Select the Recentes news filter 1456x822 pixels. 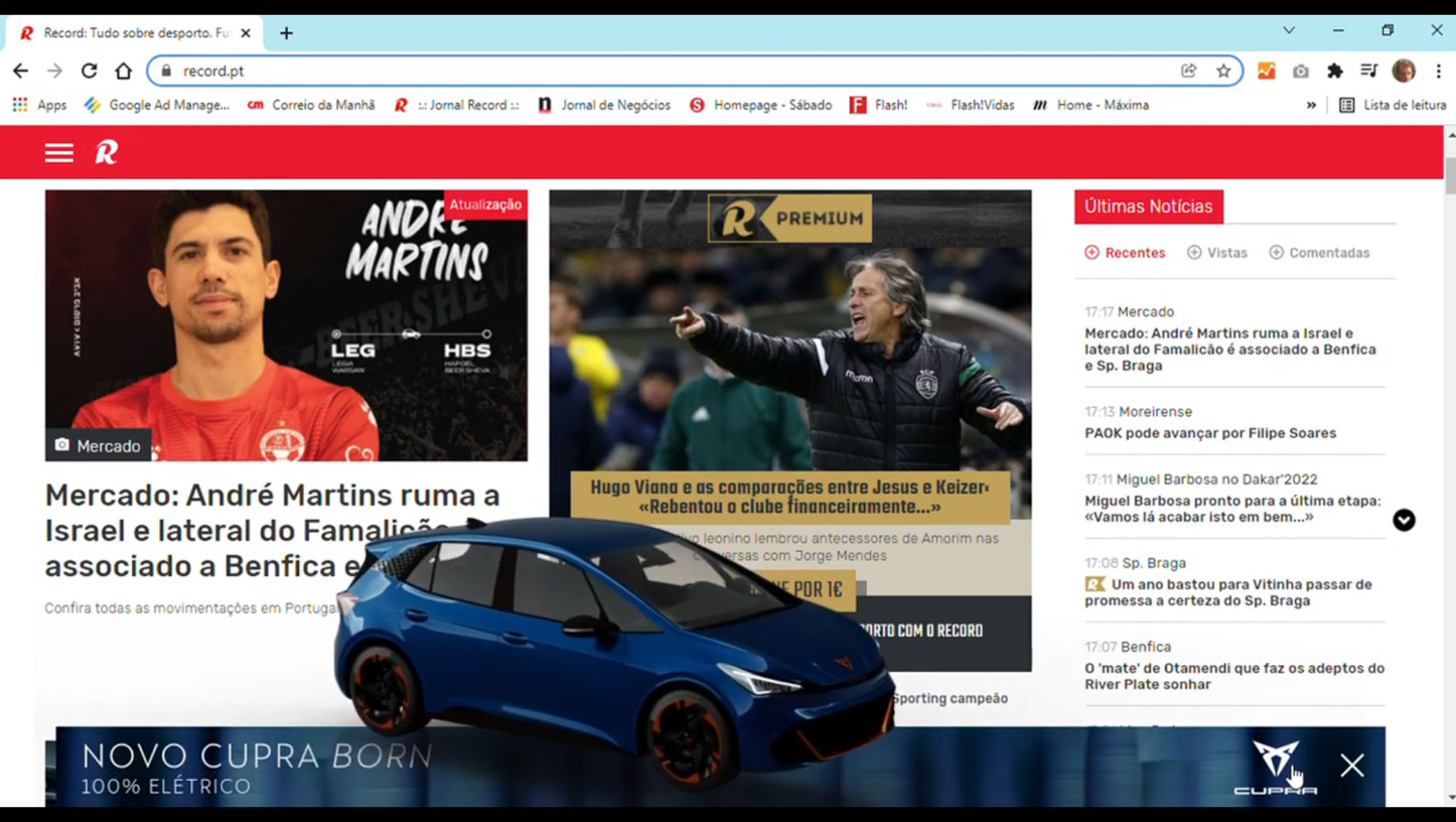1125,252
